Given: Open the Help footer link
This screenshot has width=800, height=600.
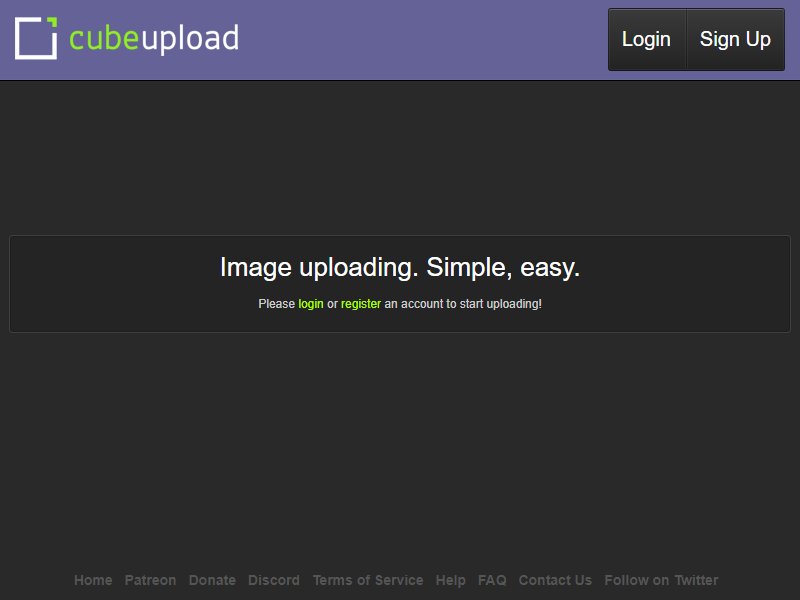Looking at the screenshot, I should point(451,580).
